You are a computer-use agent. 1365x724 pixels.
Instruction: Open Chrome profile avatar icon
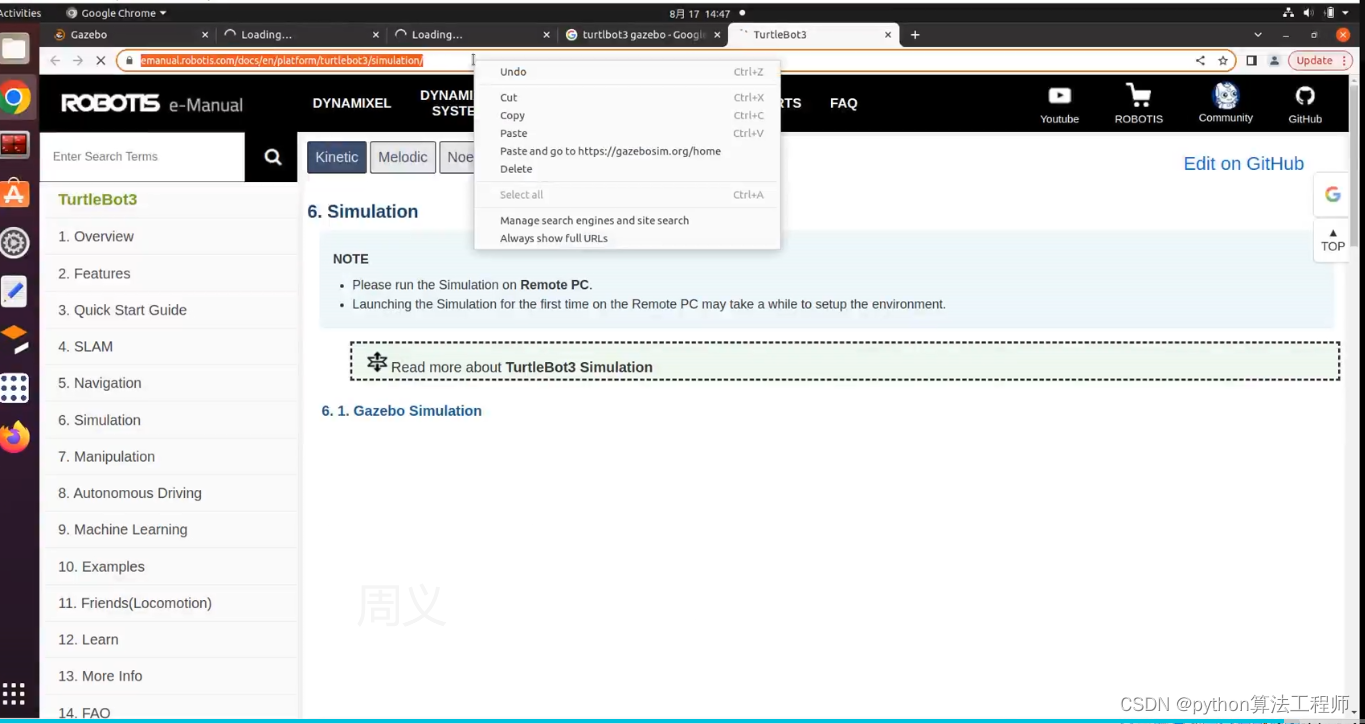click(x=1274, y=60)
